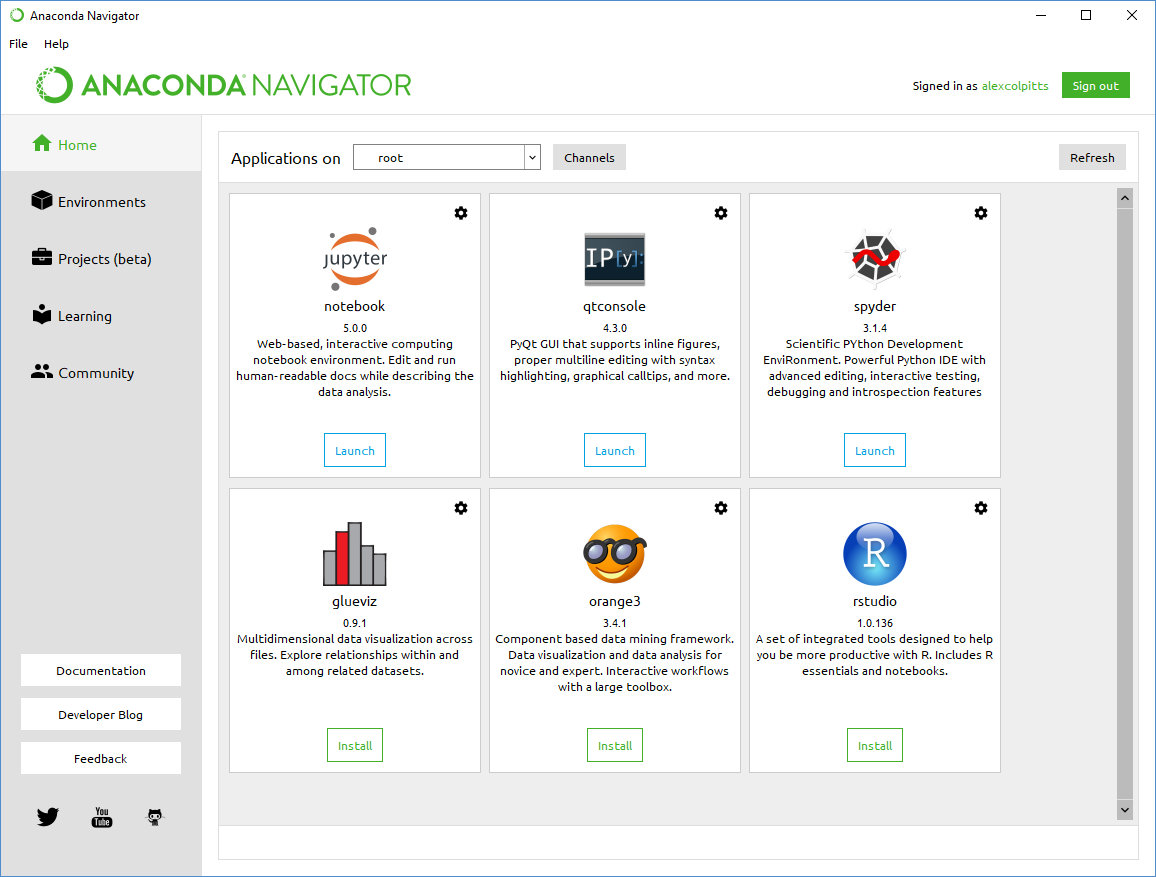Image resolution: width=1156 pixels, height=877 pixels.
Task: Click the Anaconda Navigator header logo
Action: [x=223, y=85]
